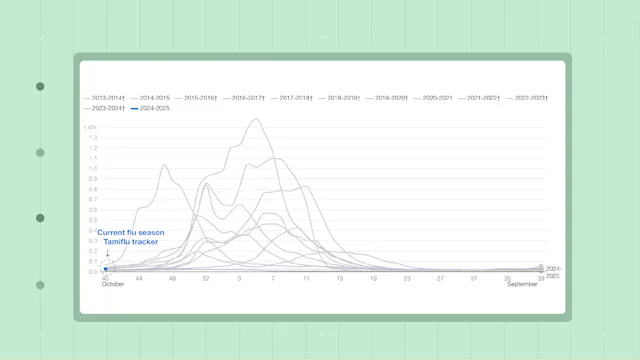Viewport: 640px width, 360px height.
Task: Click the 1.2 y-axis label
Action: pos(93,148)
